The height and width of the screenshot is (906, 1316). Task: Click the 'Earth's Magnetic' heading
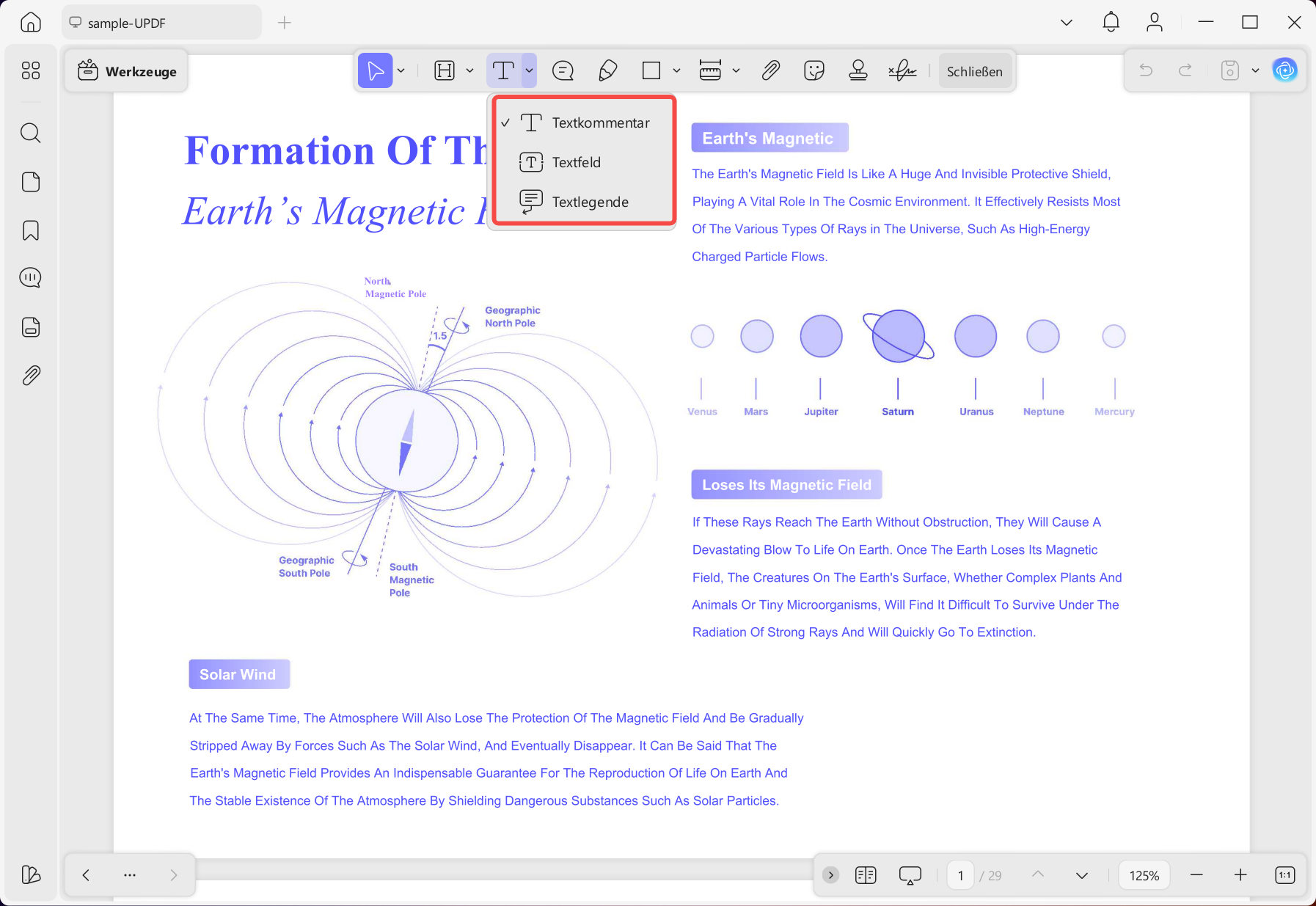[x=769, y=138]
